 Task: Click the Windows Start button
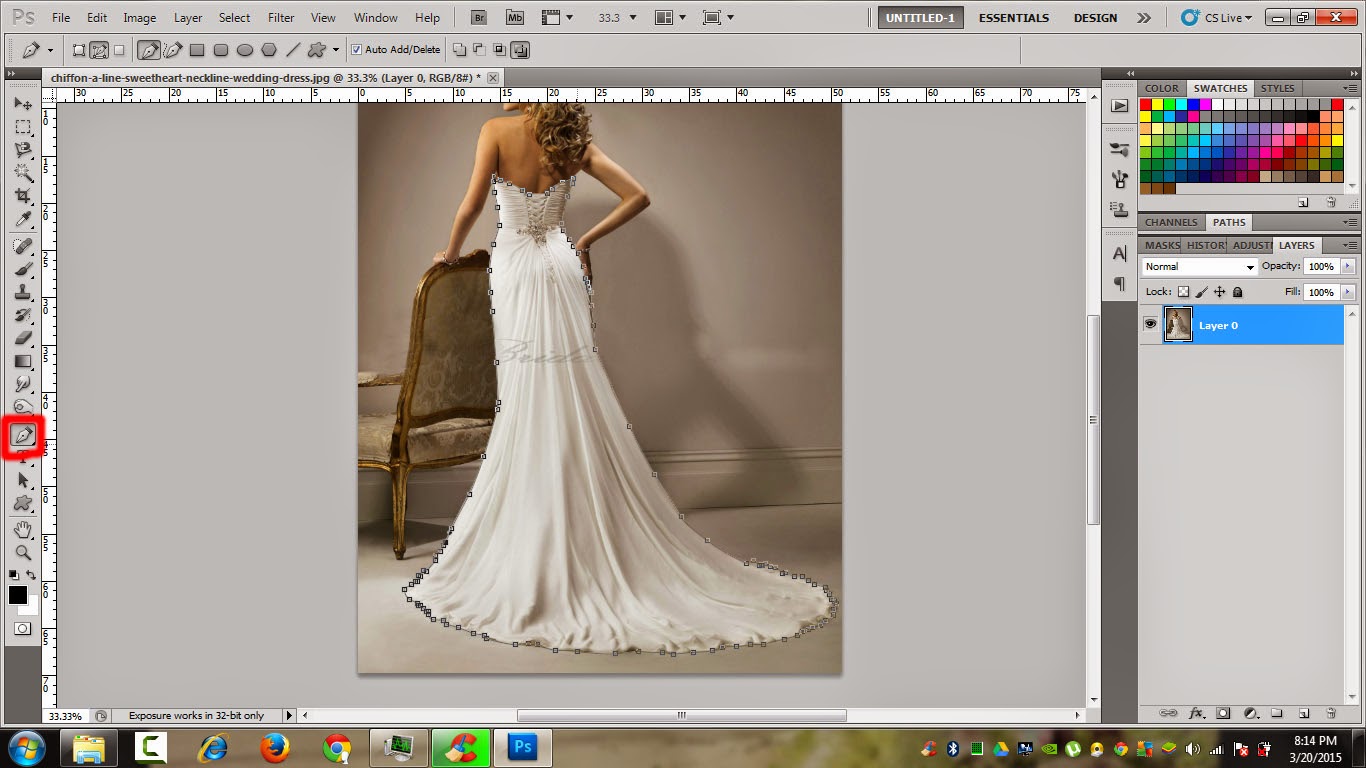coord(25,747)
